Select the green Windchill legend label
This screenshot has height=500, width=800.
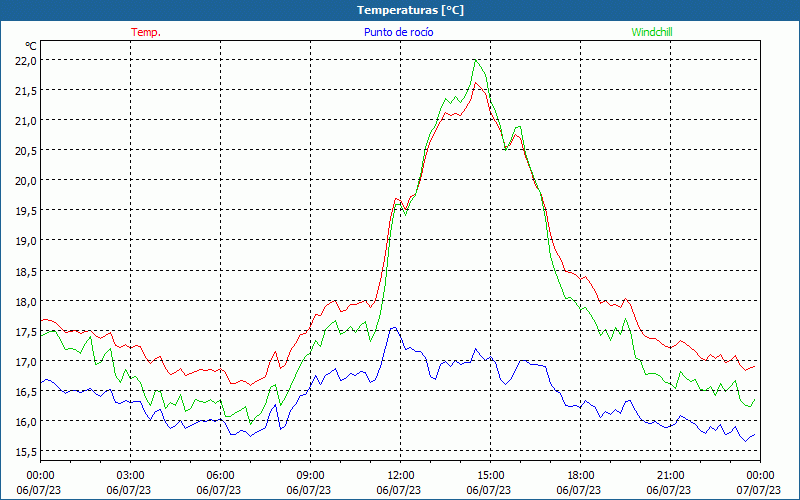[652, 32]
